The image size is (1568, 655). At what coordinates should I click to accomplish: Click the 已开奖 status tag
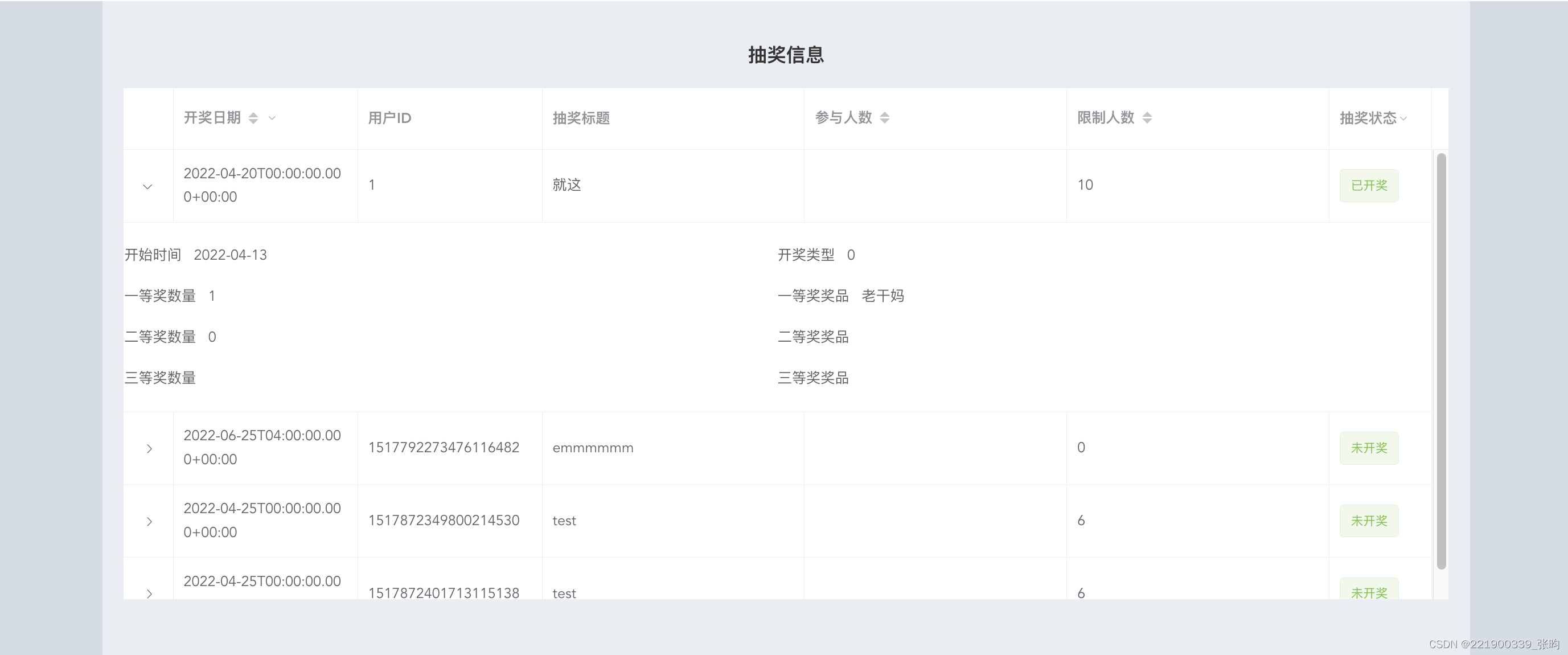1369,185
